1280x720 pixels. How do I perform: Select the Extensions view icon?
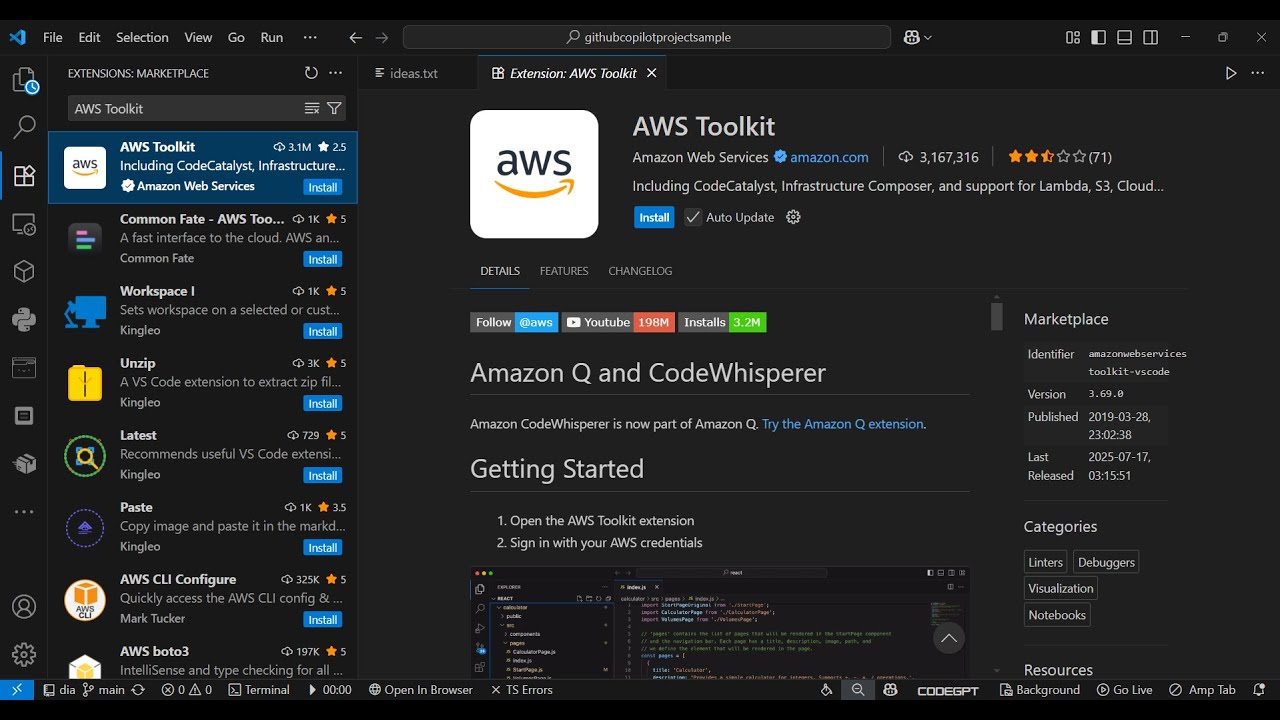[x=24, y=176]
